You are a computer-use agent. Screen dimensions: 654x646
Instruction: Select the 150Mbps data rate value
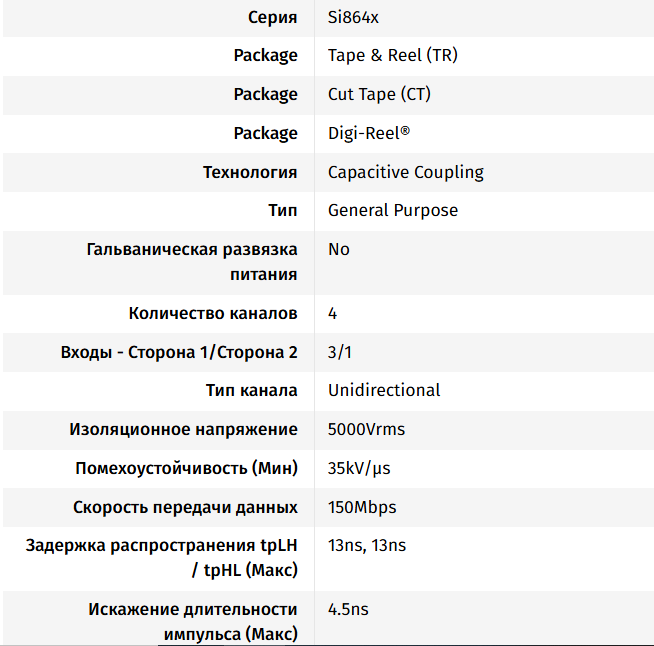[362, 507]
